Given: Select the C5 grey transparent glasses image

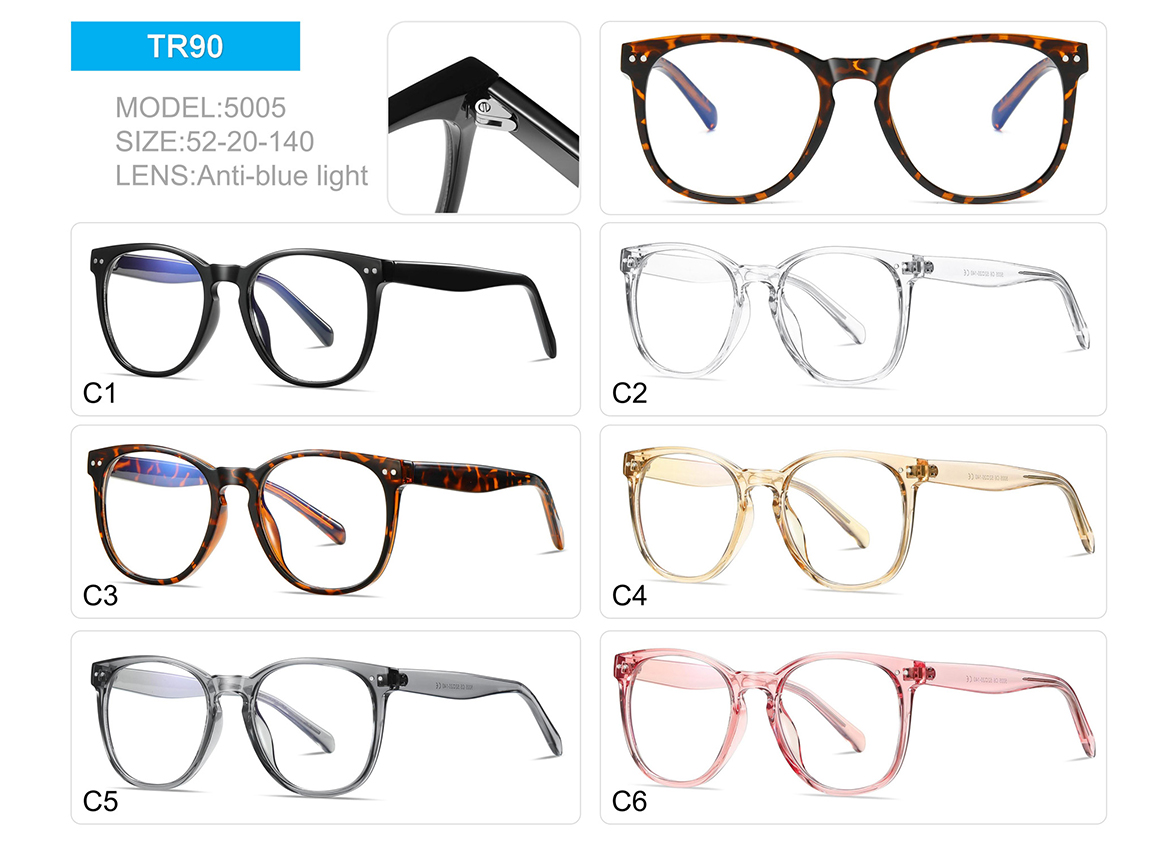Looking at the screenshot, I should point(326,727).
